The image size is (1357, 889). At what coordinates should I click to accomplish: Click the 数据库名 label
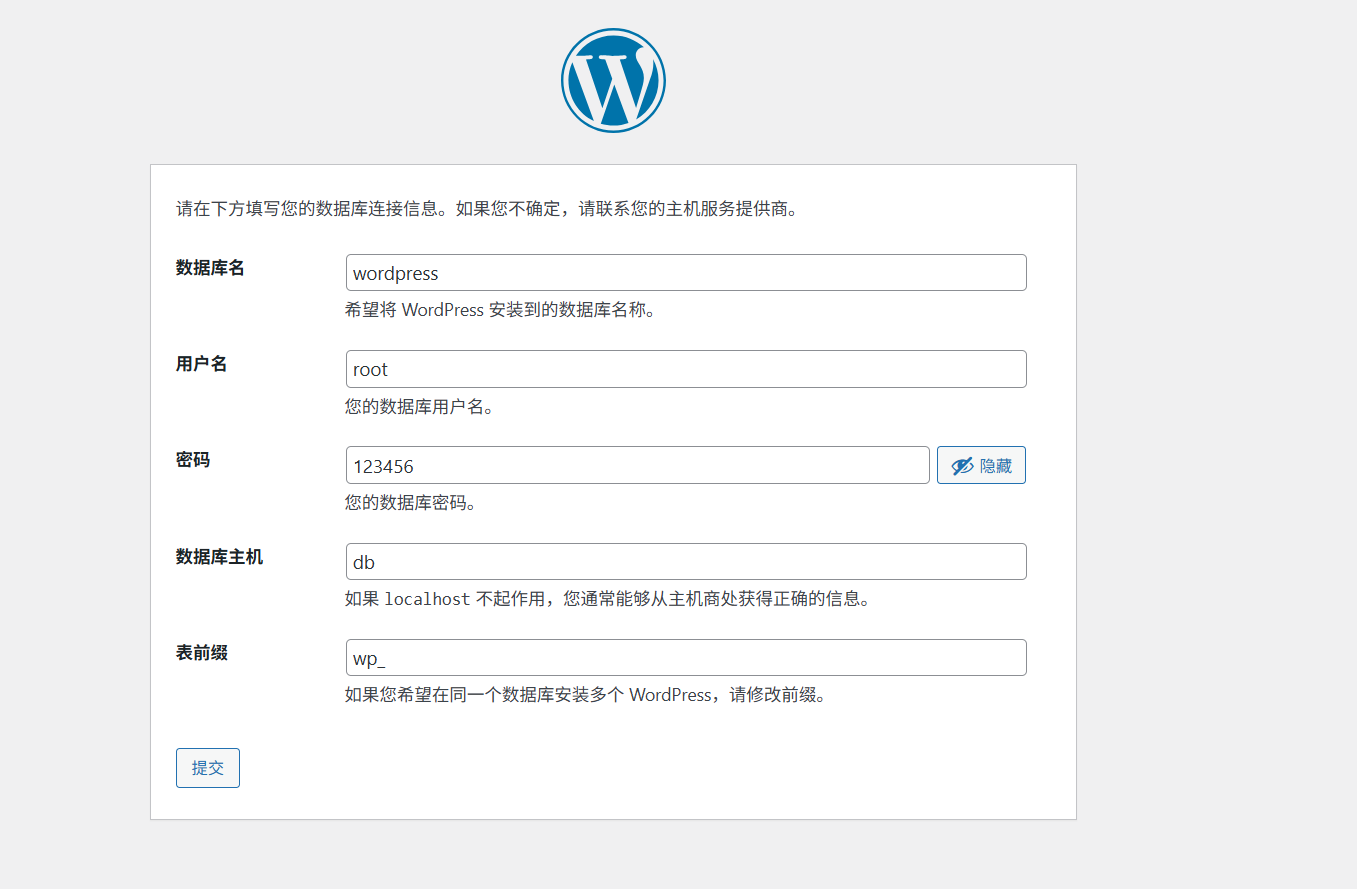(210, 268)
